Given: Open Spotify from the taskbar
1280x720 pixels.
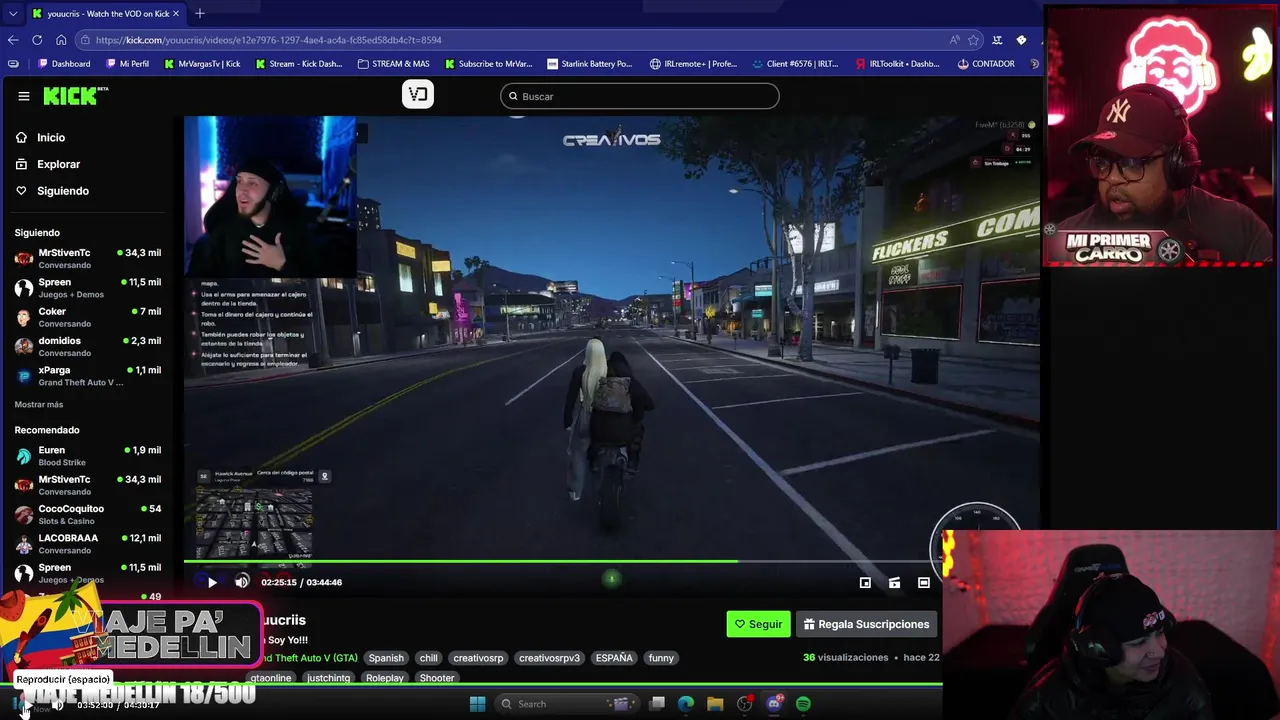Looking at the screenshot, I should (803, 704).
